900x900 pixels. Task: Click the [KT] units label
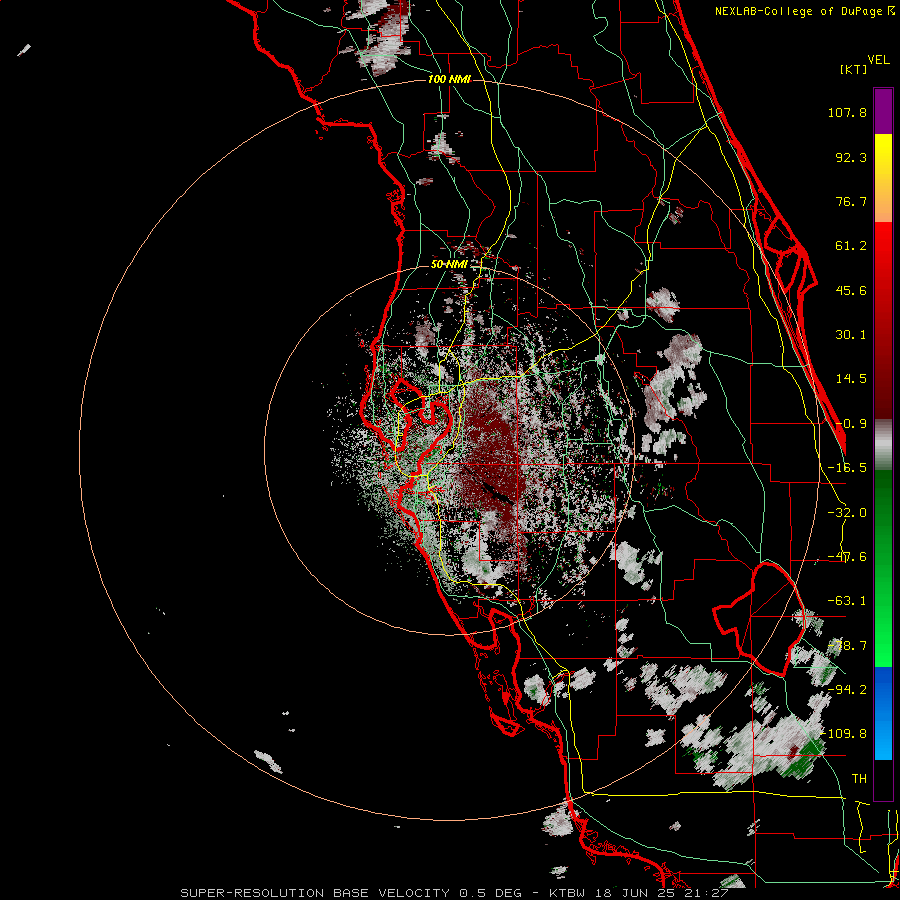pyautogui.click(x=854, y=69)
